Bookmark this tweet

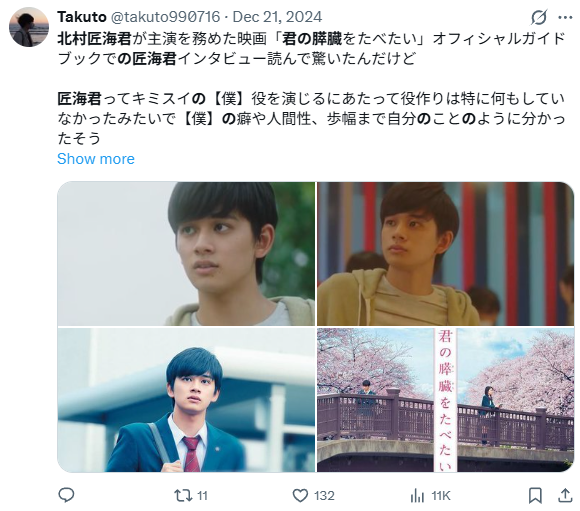[535, 495]
